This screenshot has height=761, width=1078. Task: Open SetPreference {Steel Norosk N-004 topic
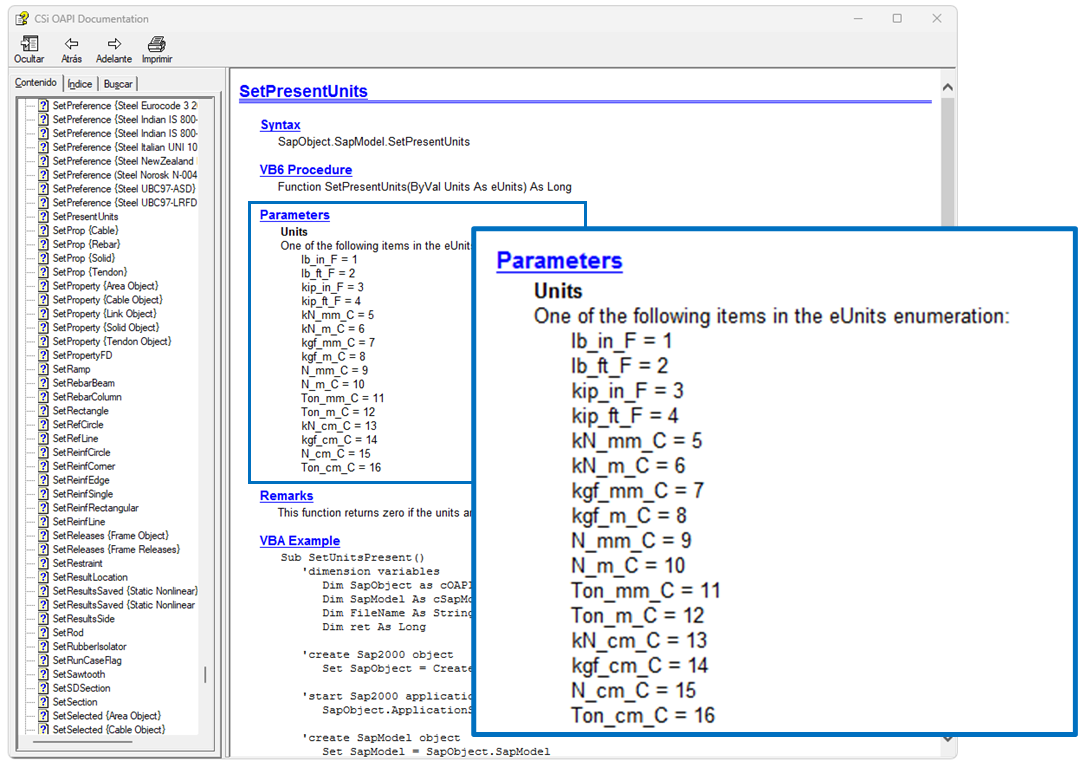click(124, 175)
